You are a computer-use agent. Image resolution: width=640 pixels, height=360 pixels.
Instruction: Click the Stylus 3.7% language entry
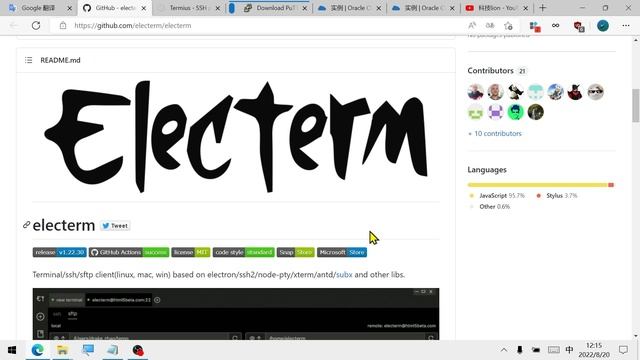(x=557, y=196)
